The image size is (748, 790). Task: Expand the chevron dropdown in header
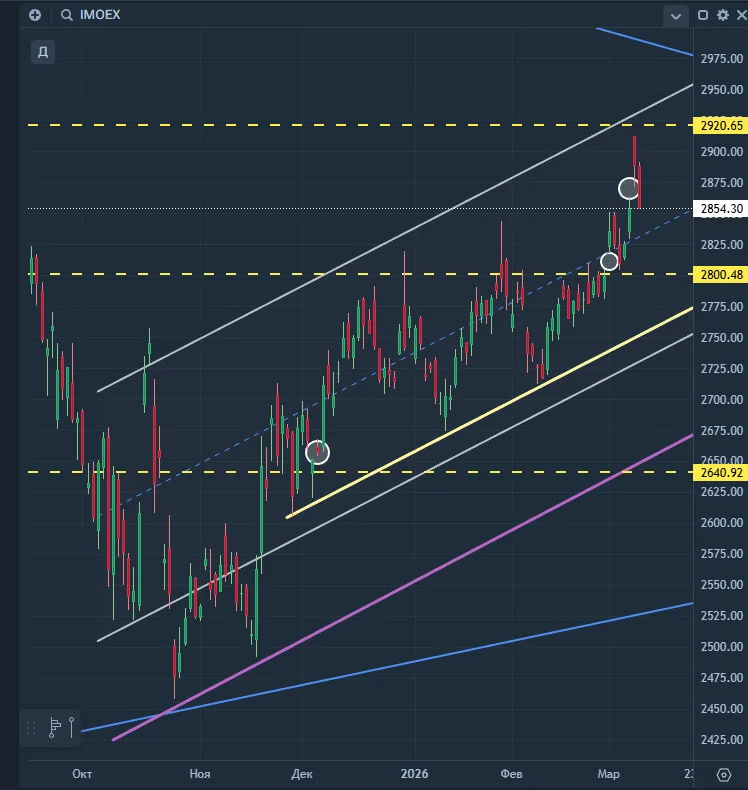coord(676,16)
